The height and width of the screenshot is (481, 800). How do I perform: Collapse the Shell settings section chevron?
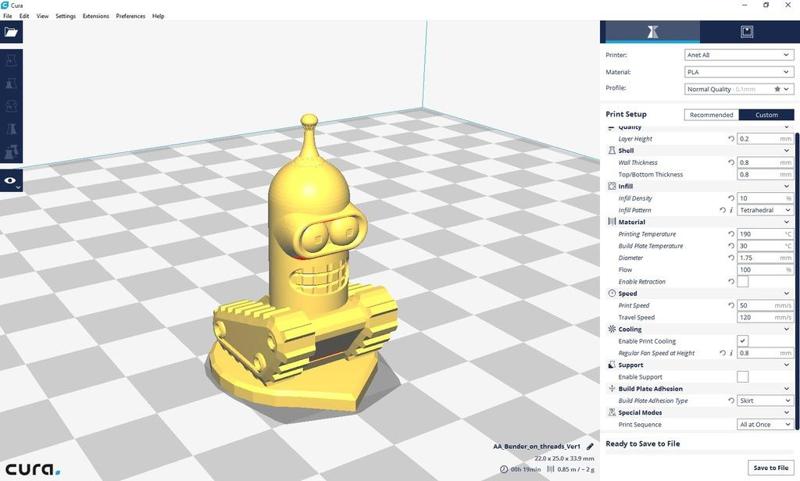tap(786, 150)
